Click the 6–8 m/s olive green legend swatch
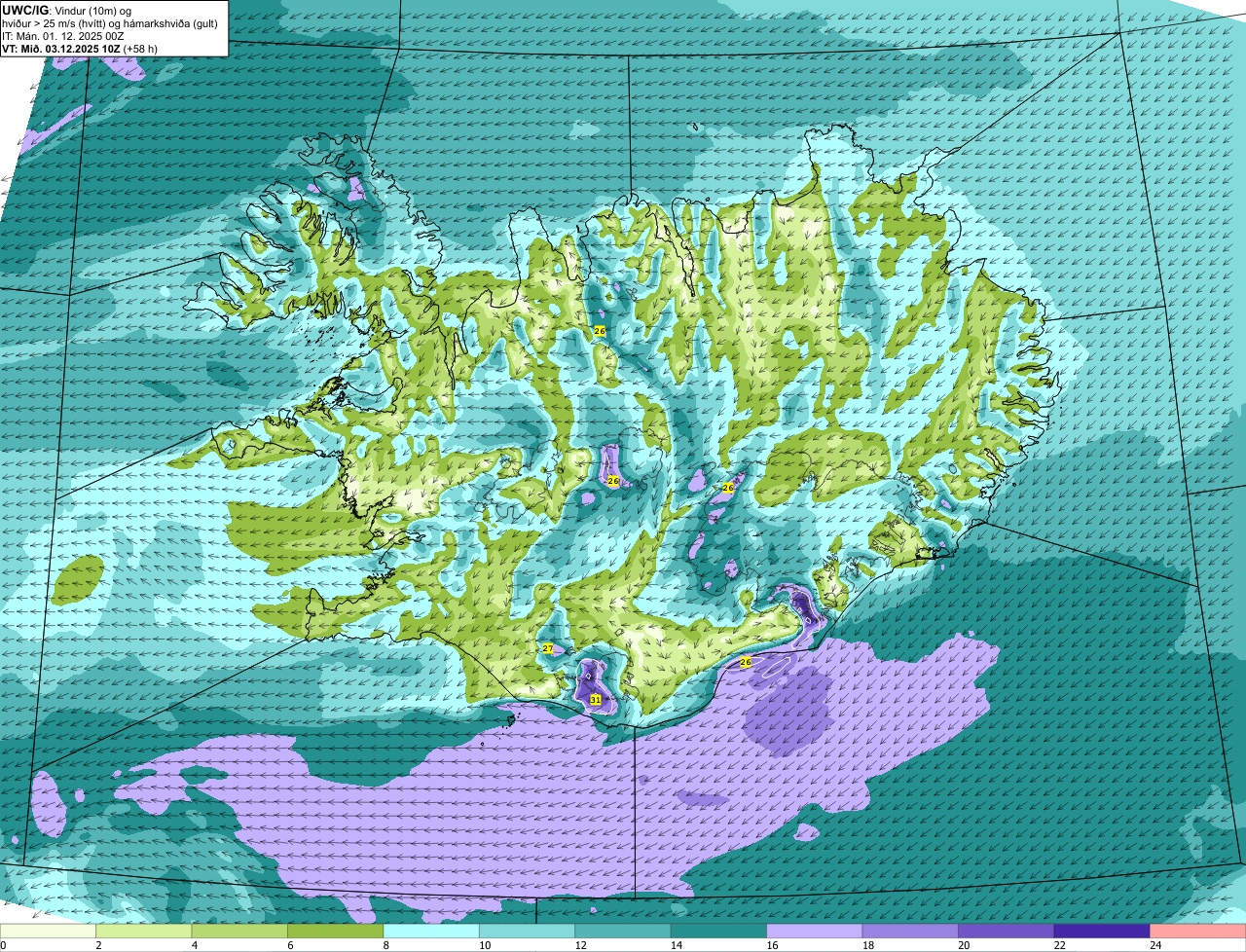 click(x=337, y=932)
